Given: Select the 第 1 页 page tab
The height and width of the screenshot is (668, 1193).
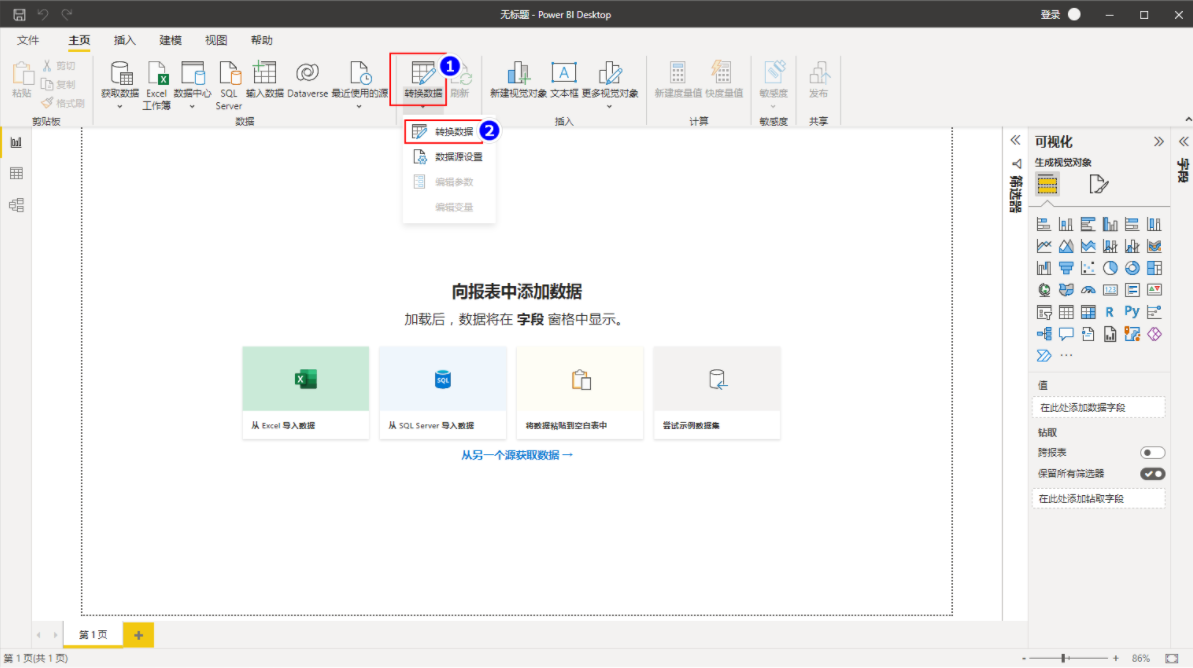Looking at the screenshot, I should click(93, 635).
